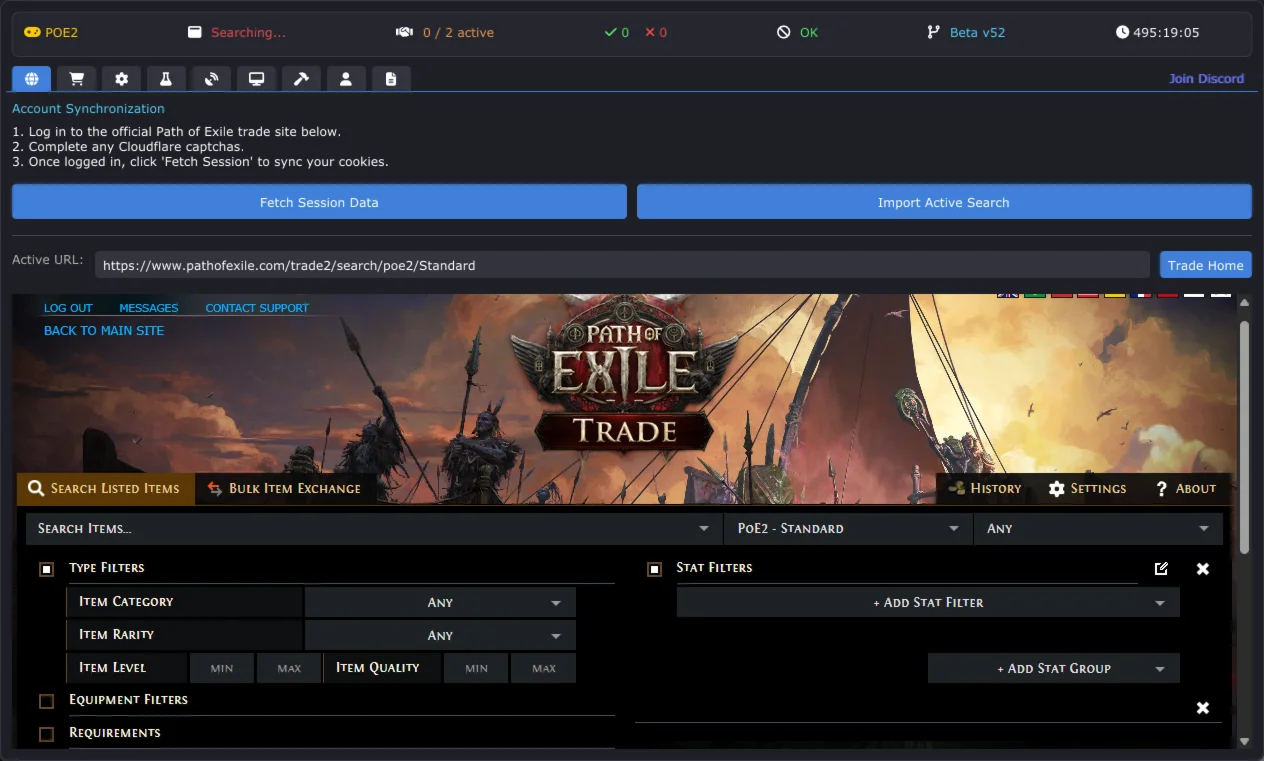Click the Join Discord link

[1207, 78]
